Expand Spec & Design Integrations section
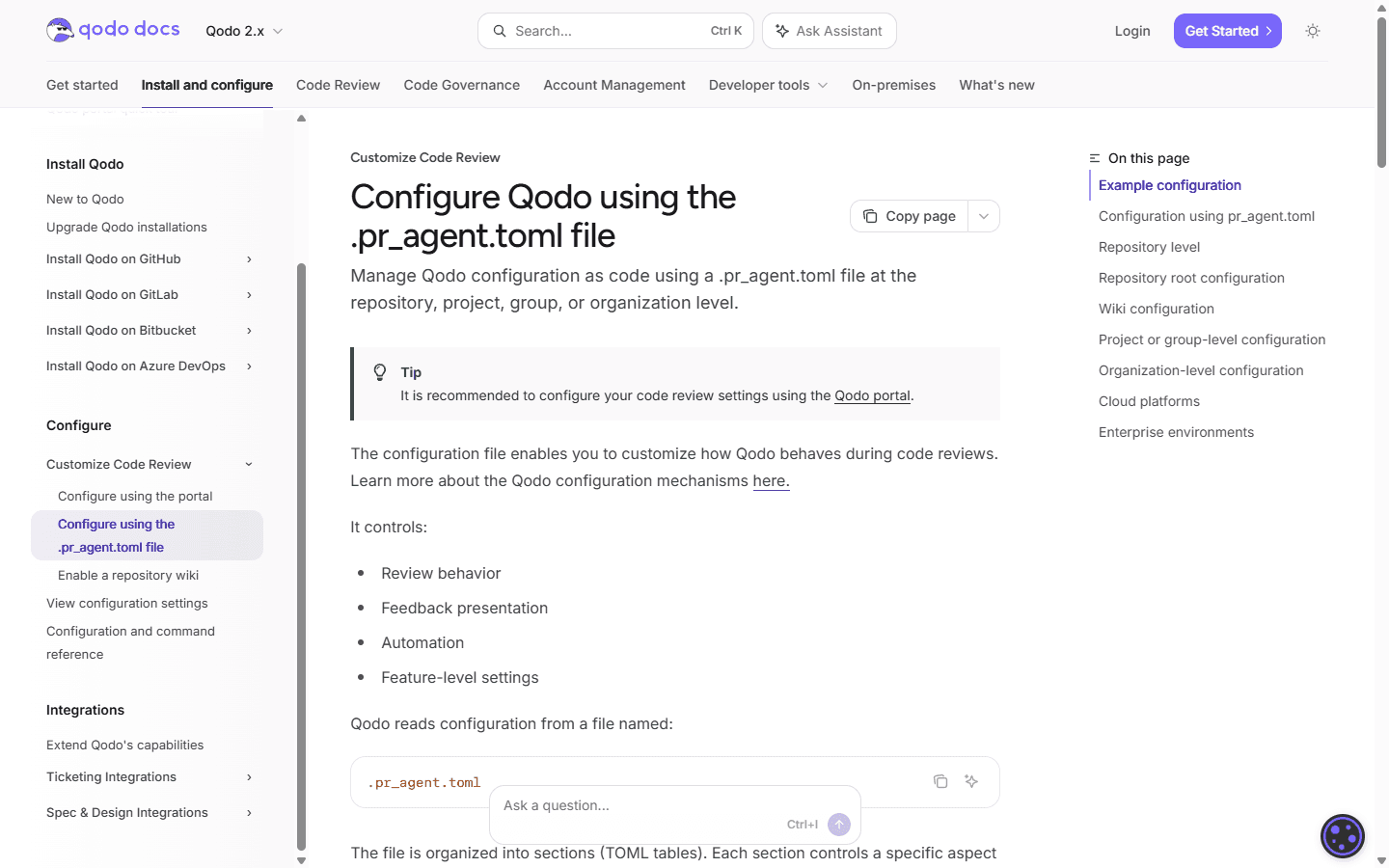Screen dimensions: 1389x868 pos(249,813)
